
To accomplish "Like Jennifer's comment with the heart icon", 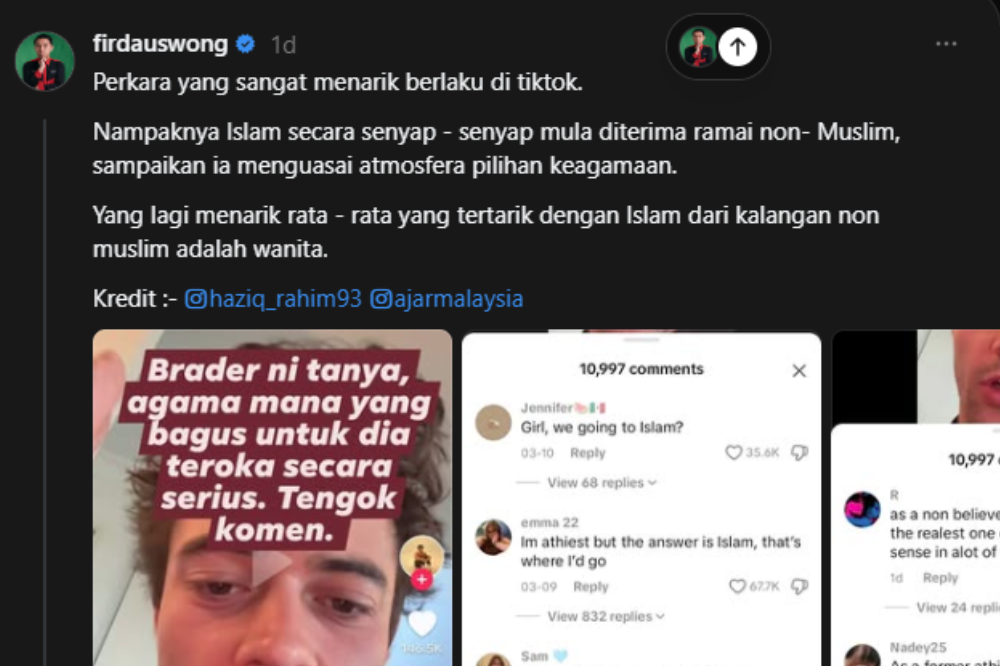I will point(733,452).
